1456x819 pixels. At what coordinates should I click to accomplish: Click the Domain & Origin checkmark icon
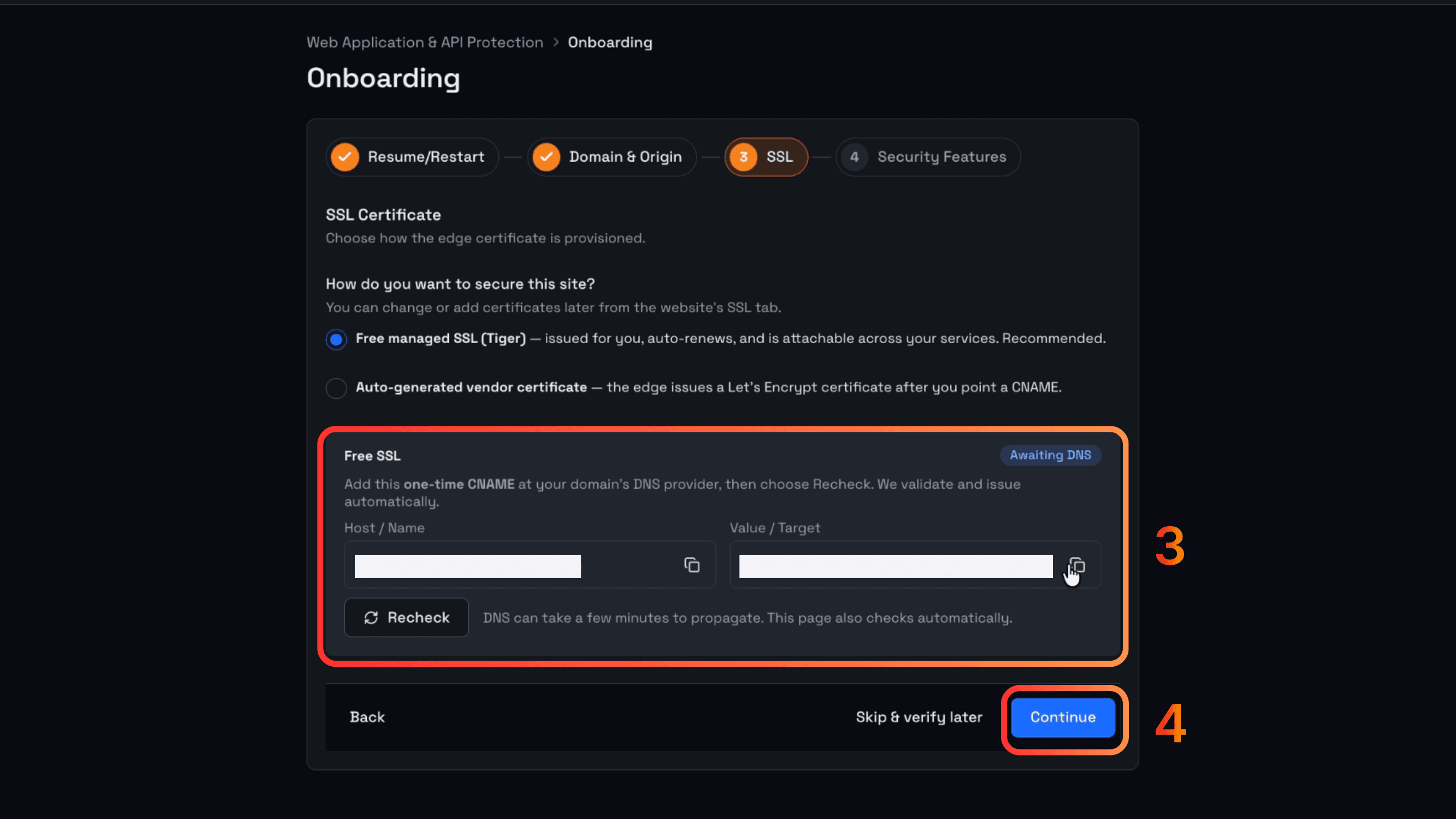(x=546, y=157)
